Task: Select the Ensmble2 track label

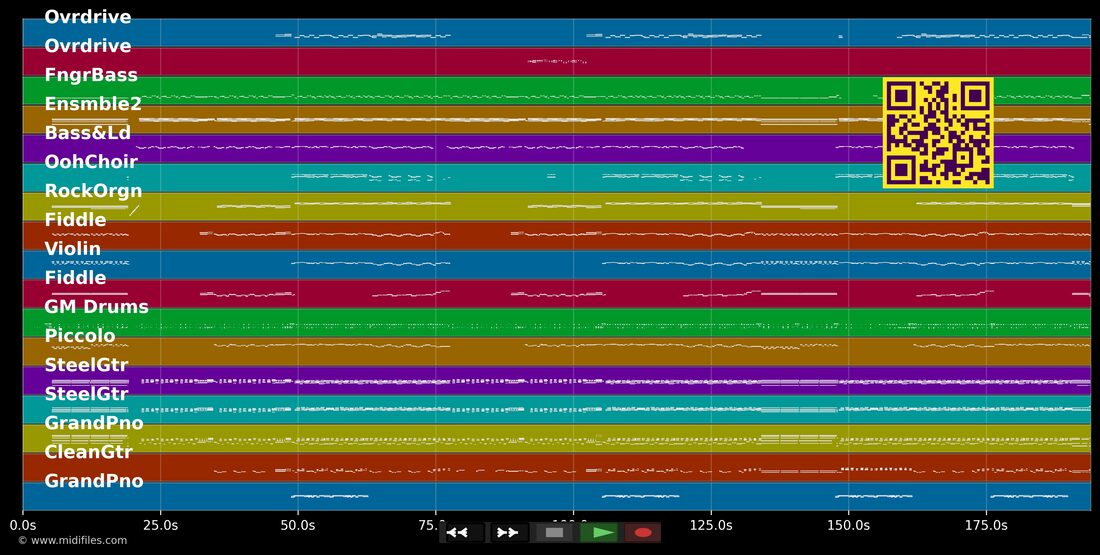Action: [93, 104]
